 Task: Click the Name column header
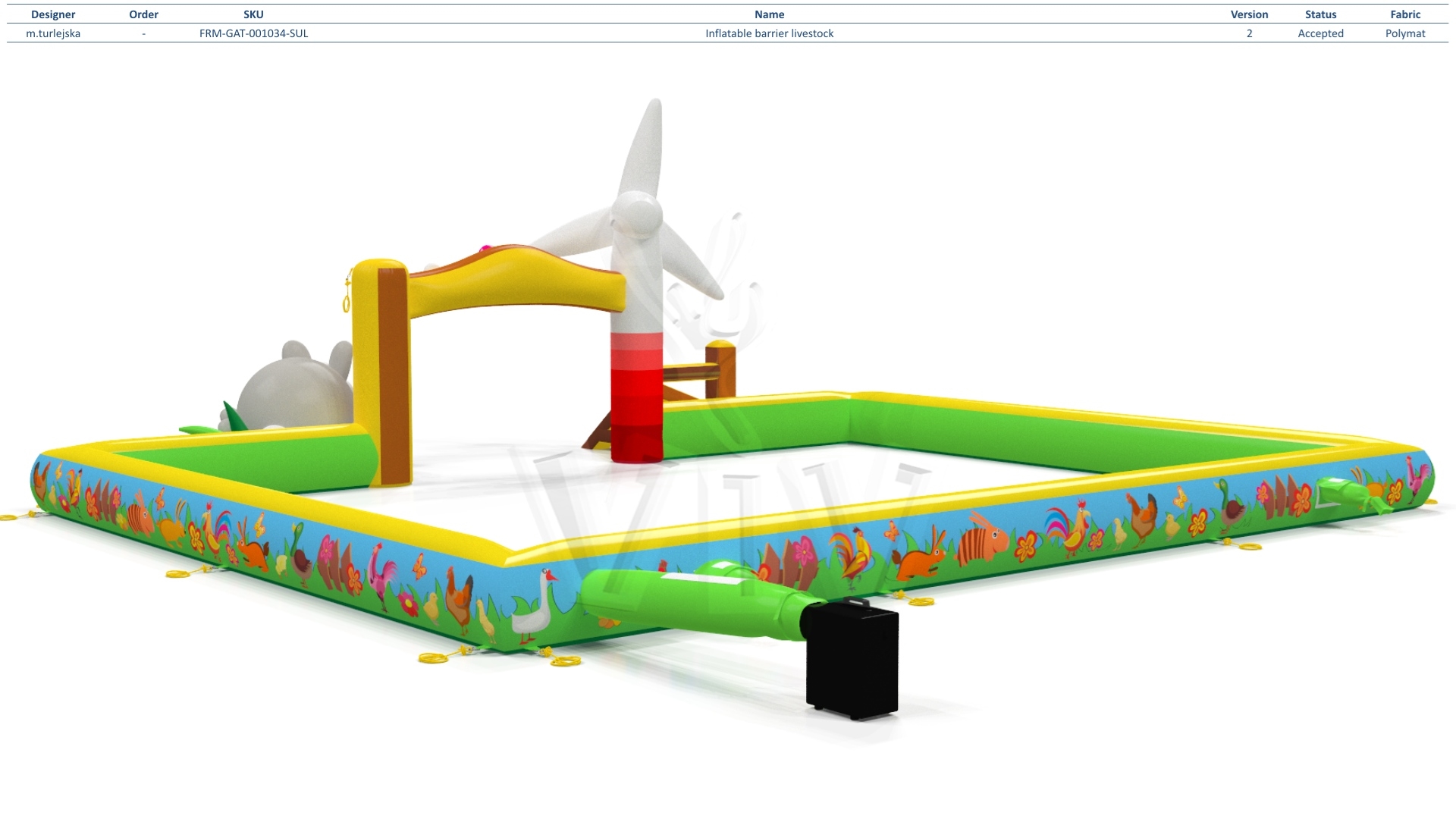769,14
